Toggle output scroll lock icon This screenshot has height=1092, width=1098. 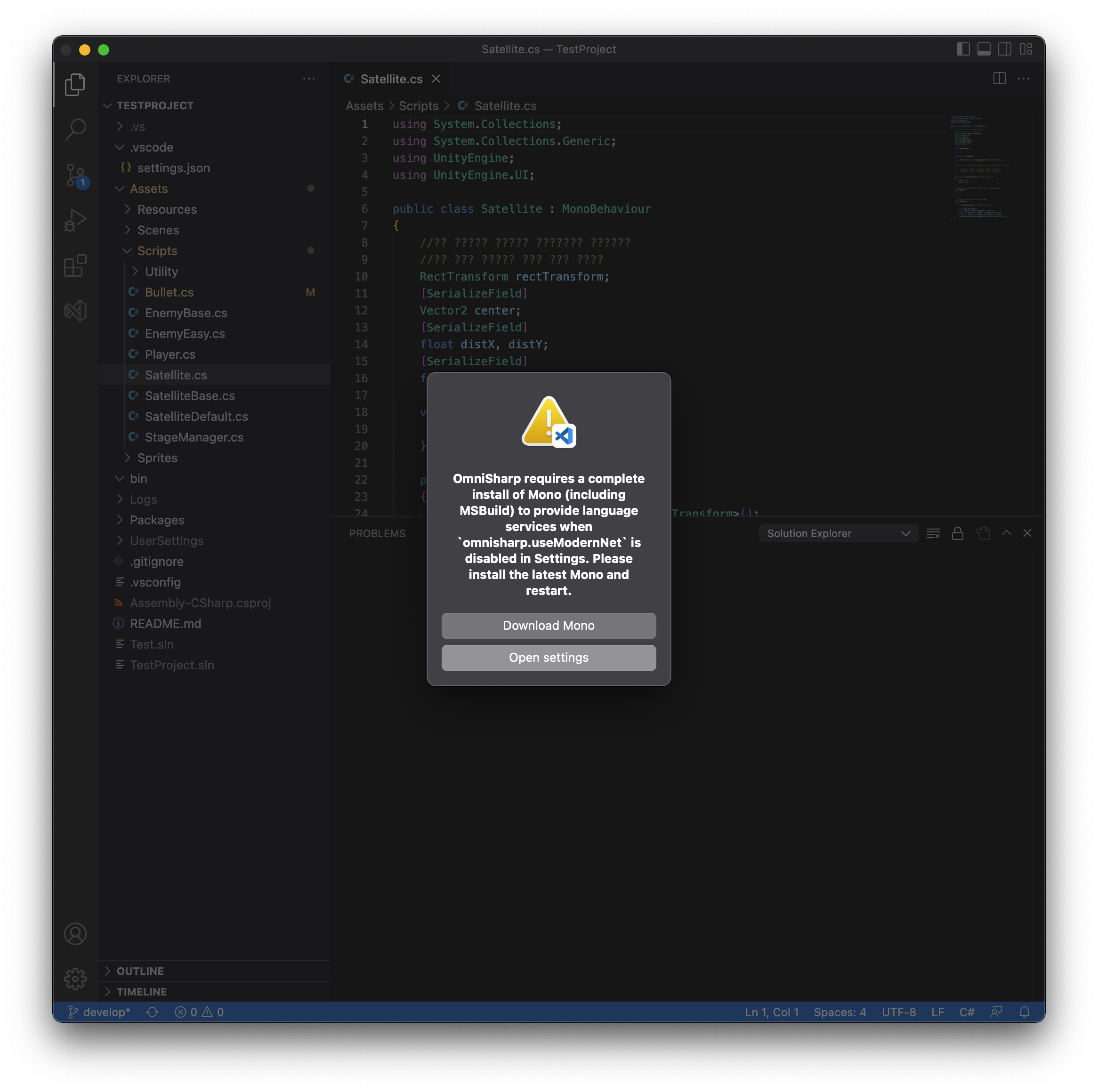pos(958,533)
